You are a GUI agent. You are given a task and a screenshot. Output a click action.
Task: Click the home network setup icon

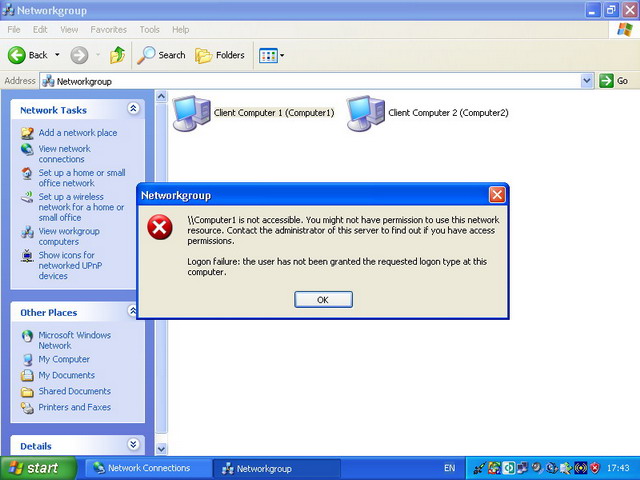pos(27,173)
